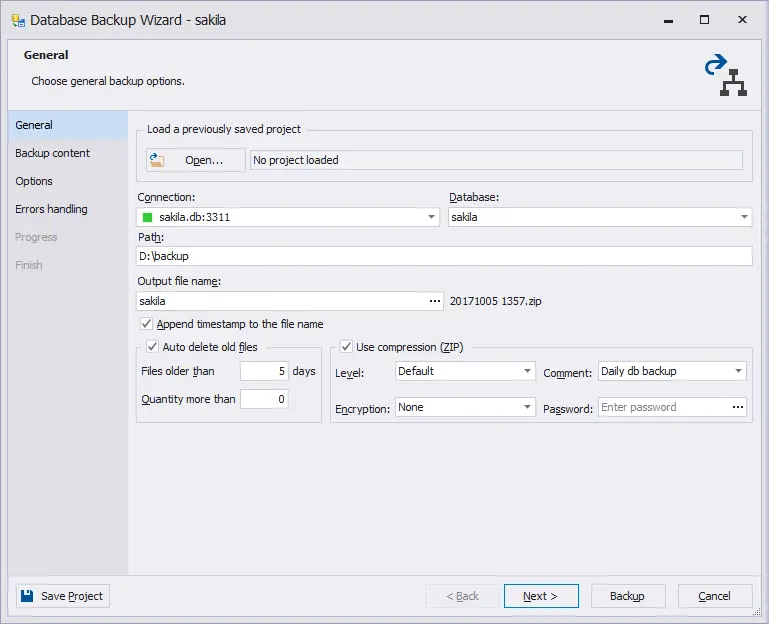Expand the Connection dropdown

[x=431, y=217]
